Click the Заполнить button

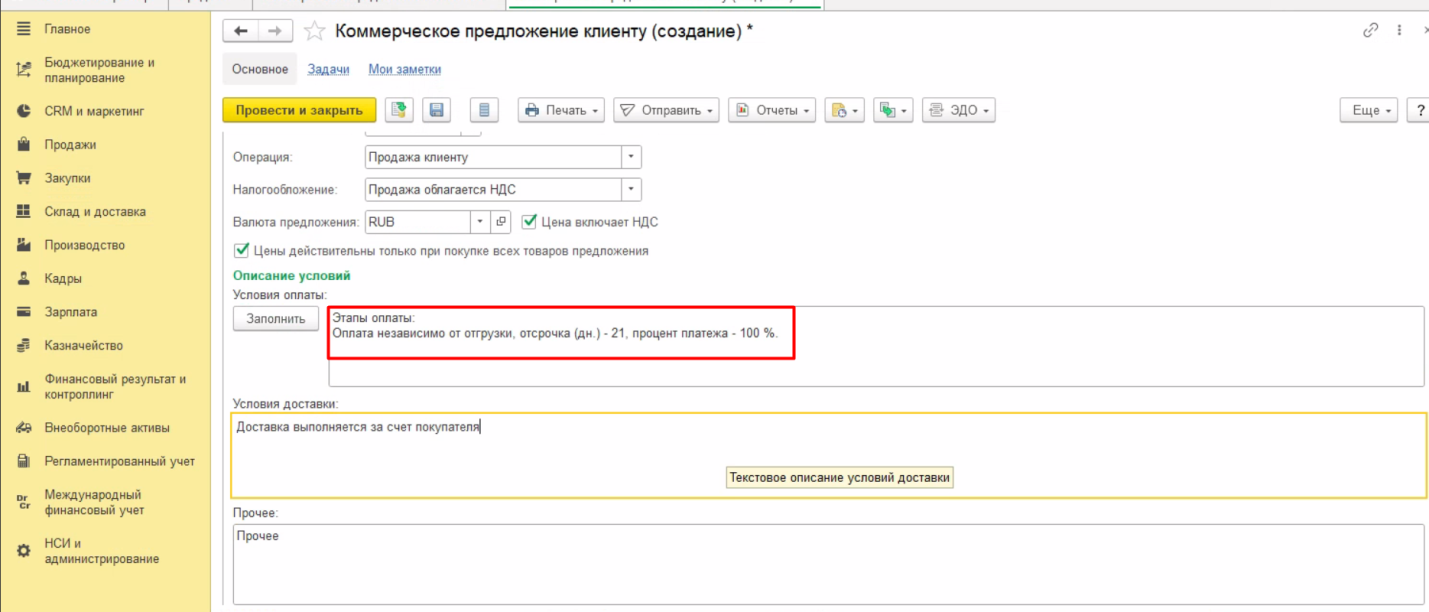276,319
